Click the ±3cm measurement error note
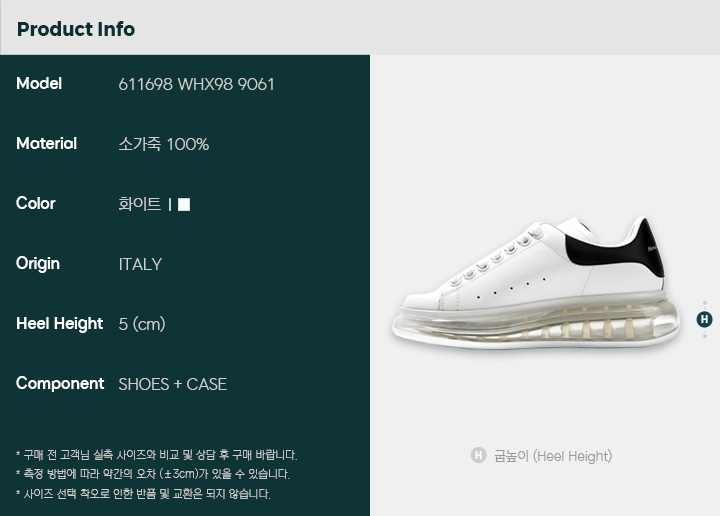The width and height of the screenshot is (720, 516). [x=153, y=474]
